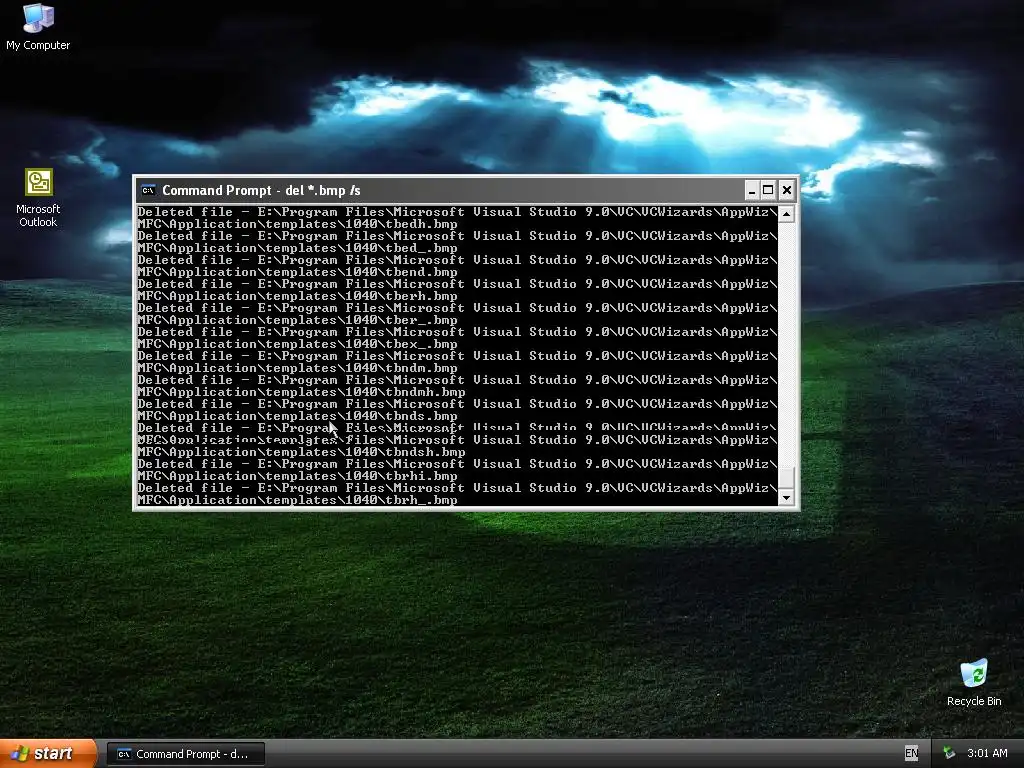Maximize the Command Prompt window
The width and height of the screenshot is (1024, 768).
coord(769,190)
